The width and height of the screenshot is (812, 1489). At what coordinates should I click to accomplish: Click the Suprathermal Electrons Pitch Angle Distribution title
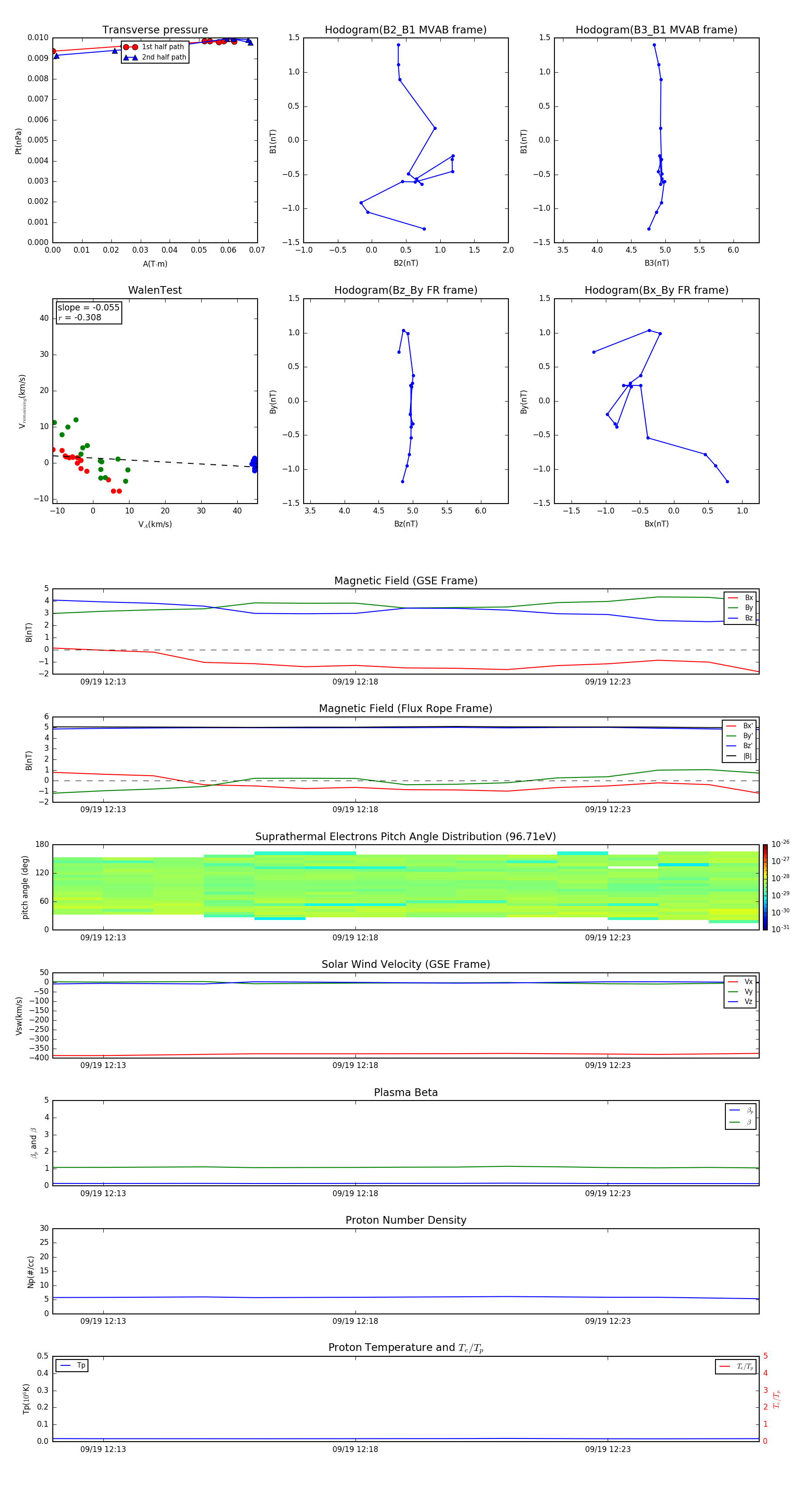click(406, 837)
